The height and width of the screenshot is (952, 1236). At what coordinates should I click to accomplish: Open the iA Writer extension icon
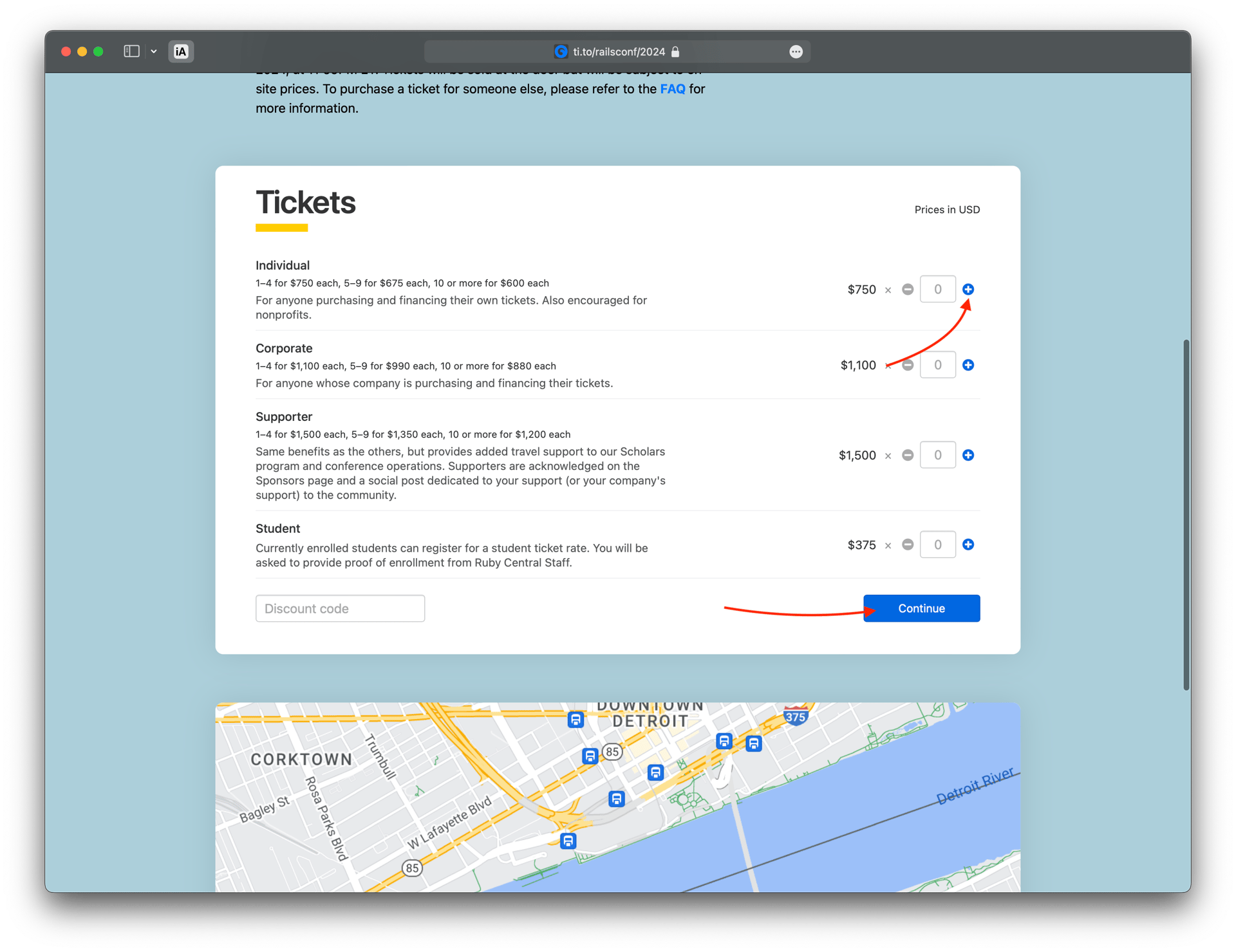click(x=181, y=51)
